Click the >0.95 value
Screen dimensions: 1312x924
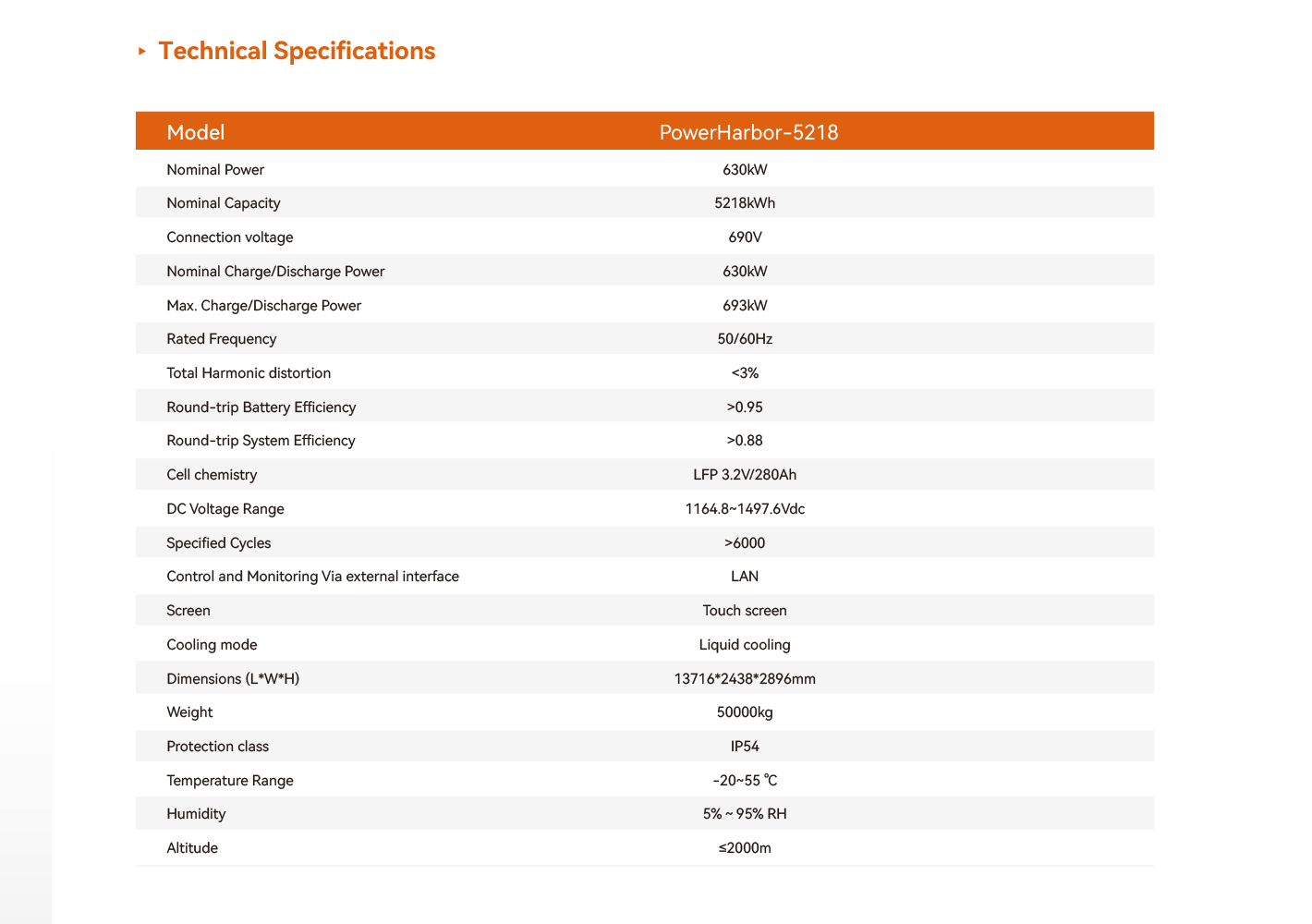click(x=745, y=407)
